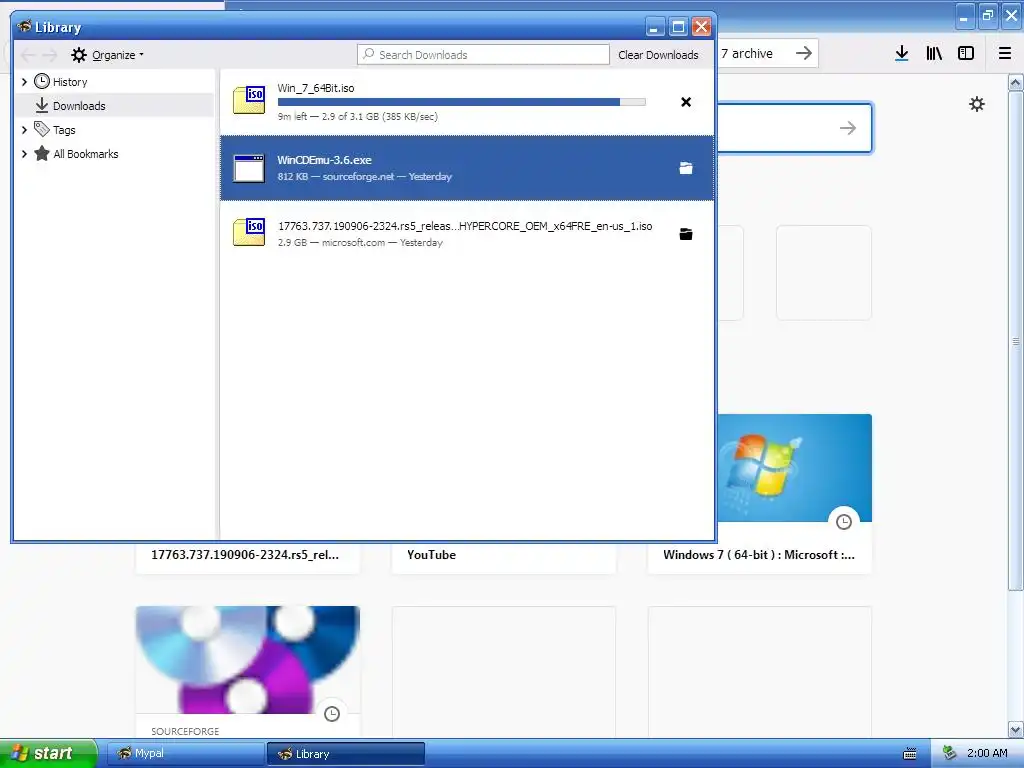Click the history clock badge on SourceForge tile
The image size is (1024, 768).
pyautogui.click(x=332, y=713)
